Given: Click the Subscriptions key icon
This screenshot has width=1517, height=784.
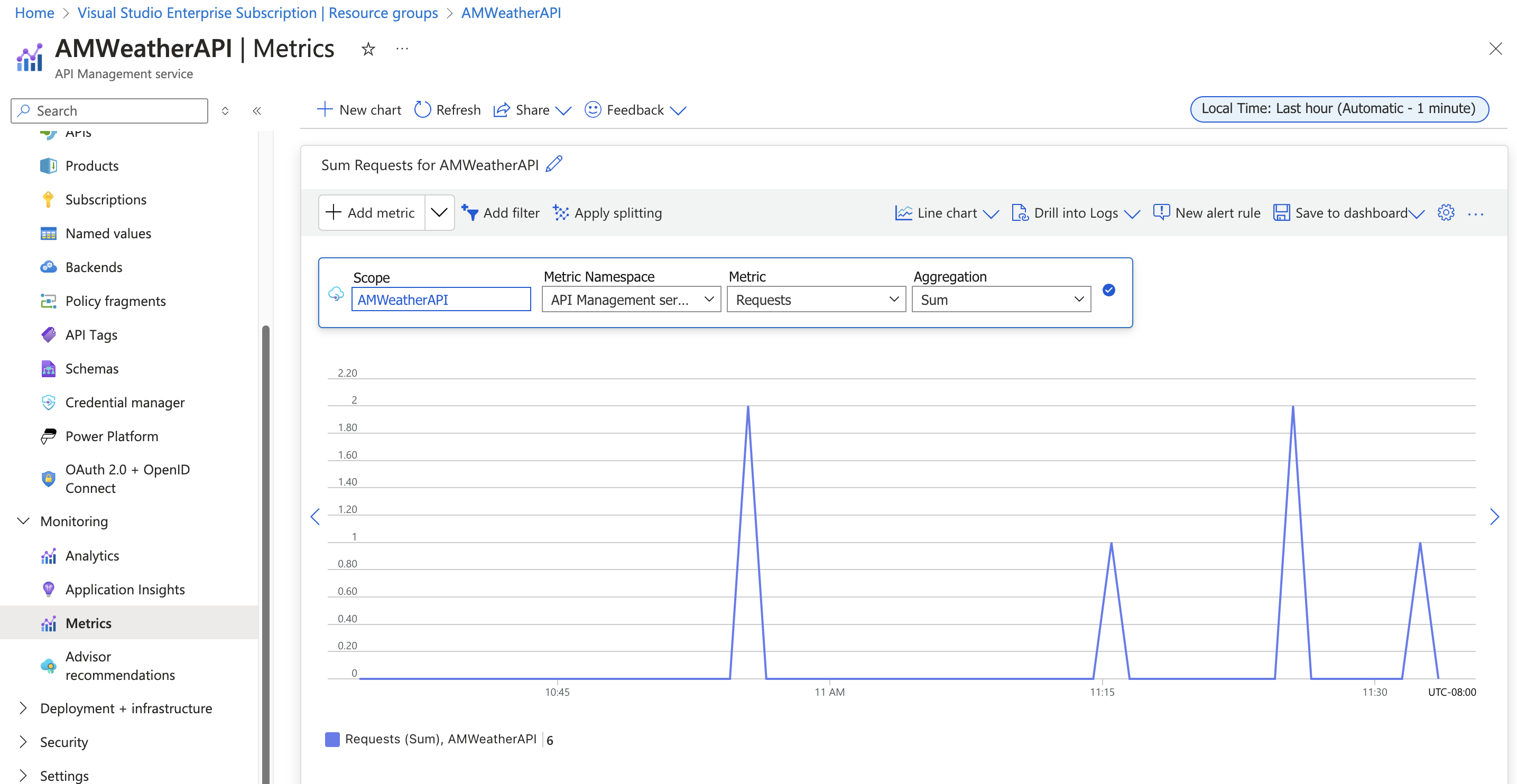Looking at the screenshot, I should [x=48, y=200].
